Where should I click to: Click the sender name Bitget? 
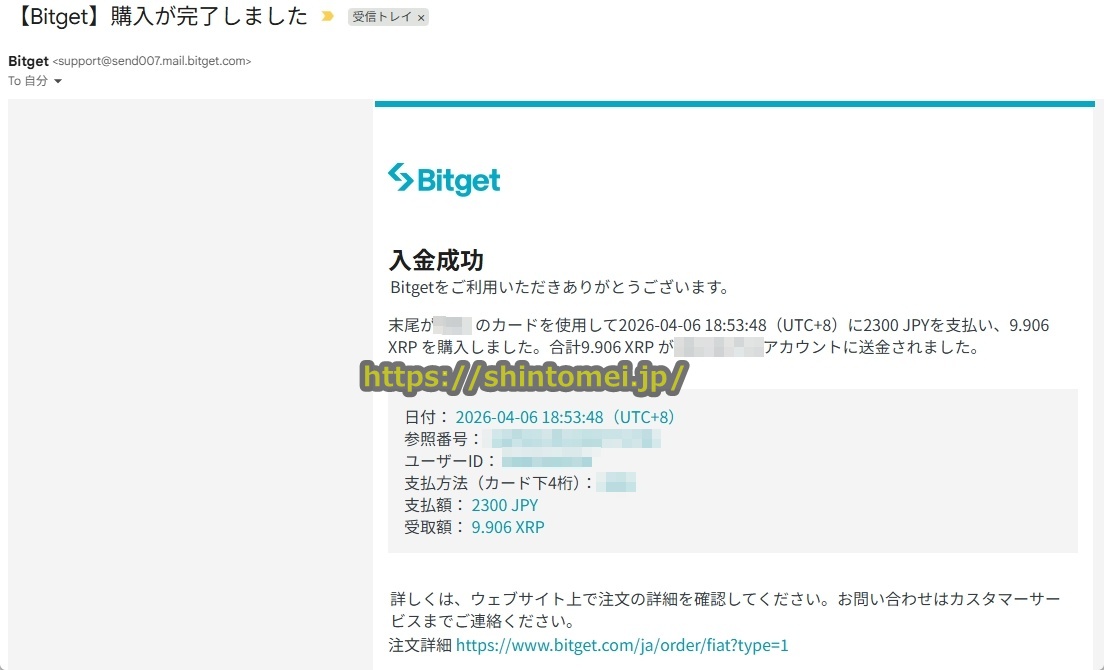(x=28, y=61)
